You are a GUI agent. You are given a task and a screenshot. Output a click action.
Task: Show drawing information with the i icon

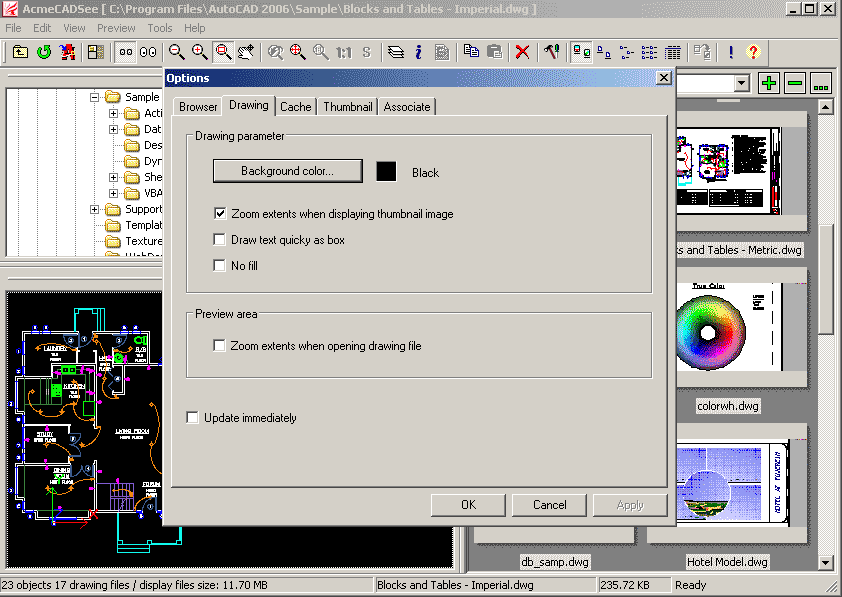coord(418,52)
